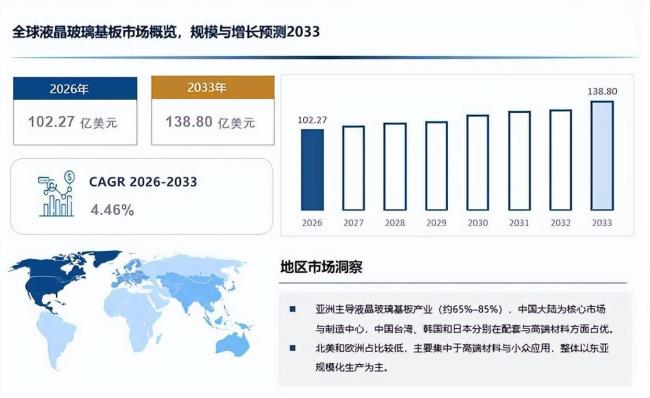650x398 pixels.
Task: Click the 2033 axis label
Action: coord(602,223)
